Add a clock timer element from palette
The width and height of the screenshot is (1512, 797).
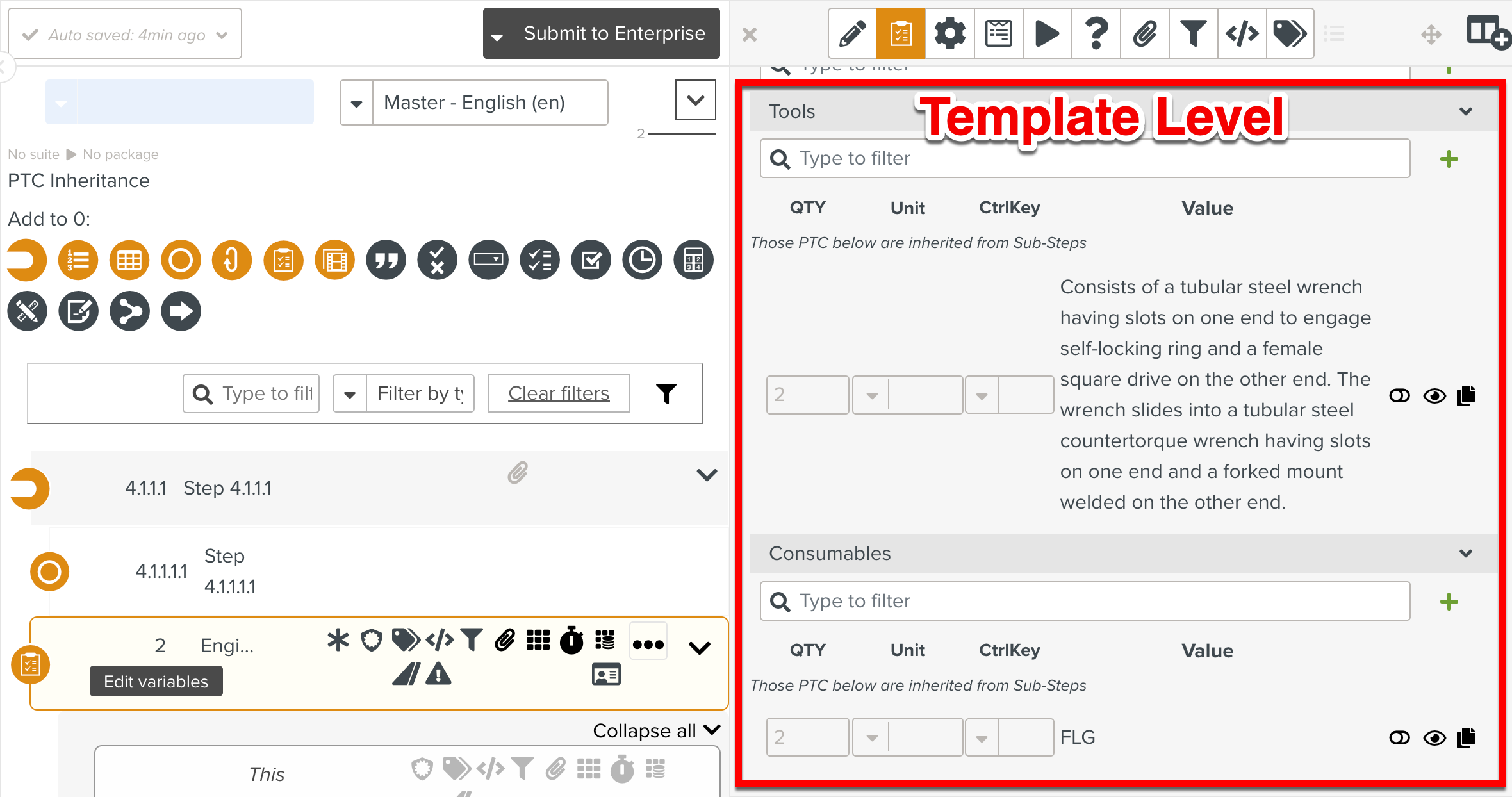pos(642,260)
